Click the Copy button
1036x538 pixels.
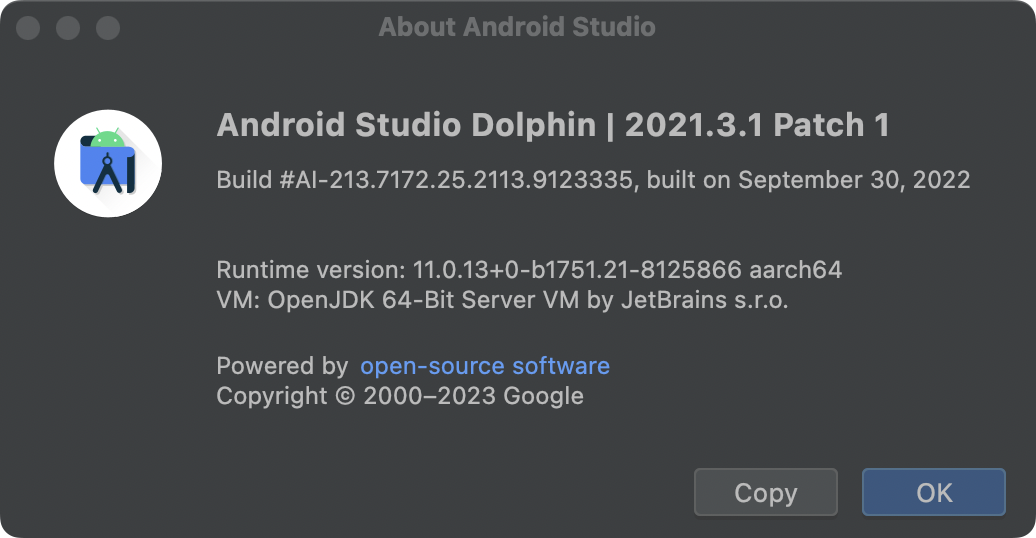(765, 493)
